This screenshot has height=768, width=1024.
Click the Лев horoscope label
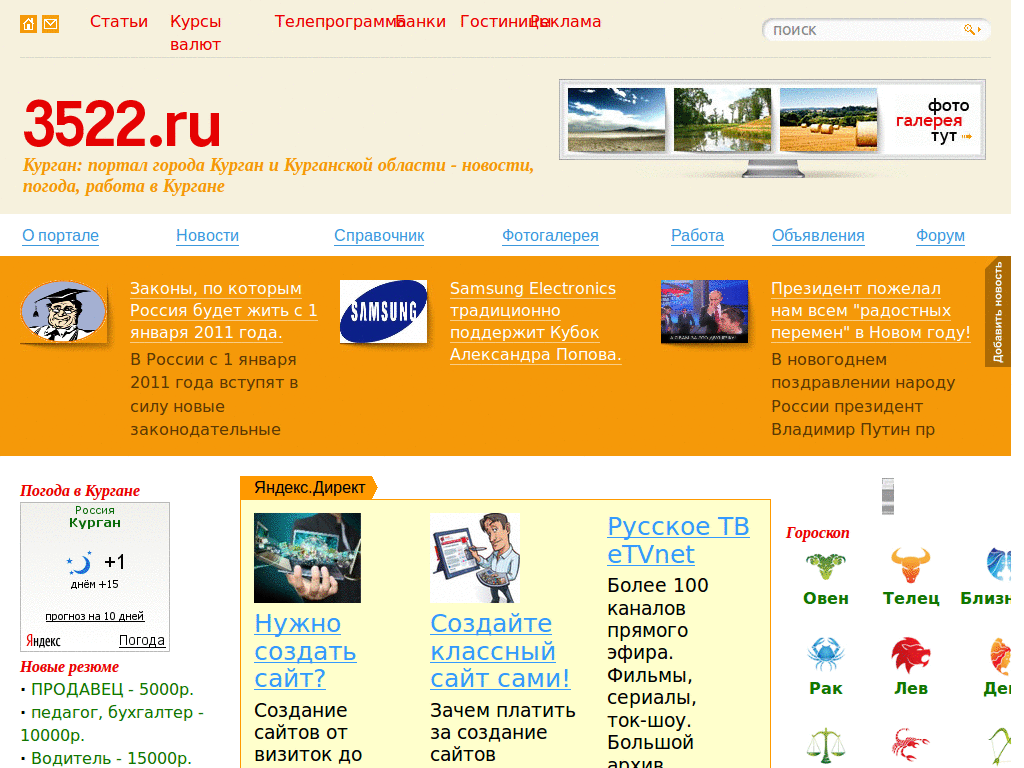[910, 688]
